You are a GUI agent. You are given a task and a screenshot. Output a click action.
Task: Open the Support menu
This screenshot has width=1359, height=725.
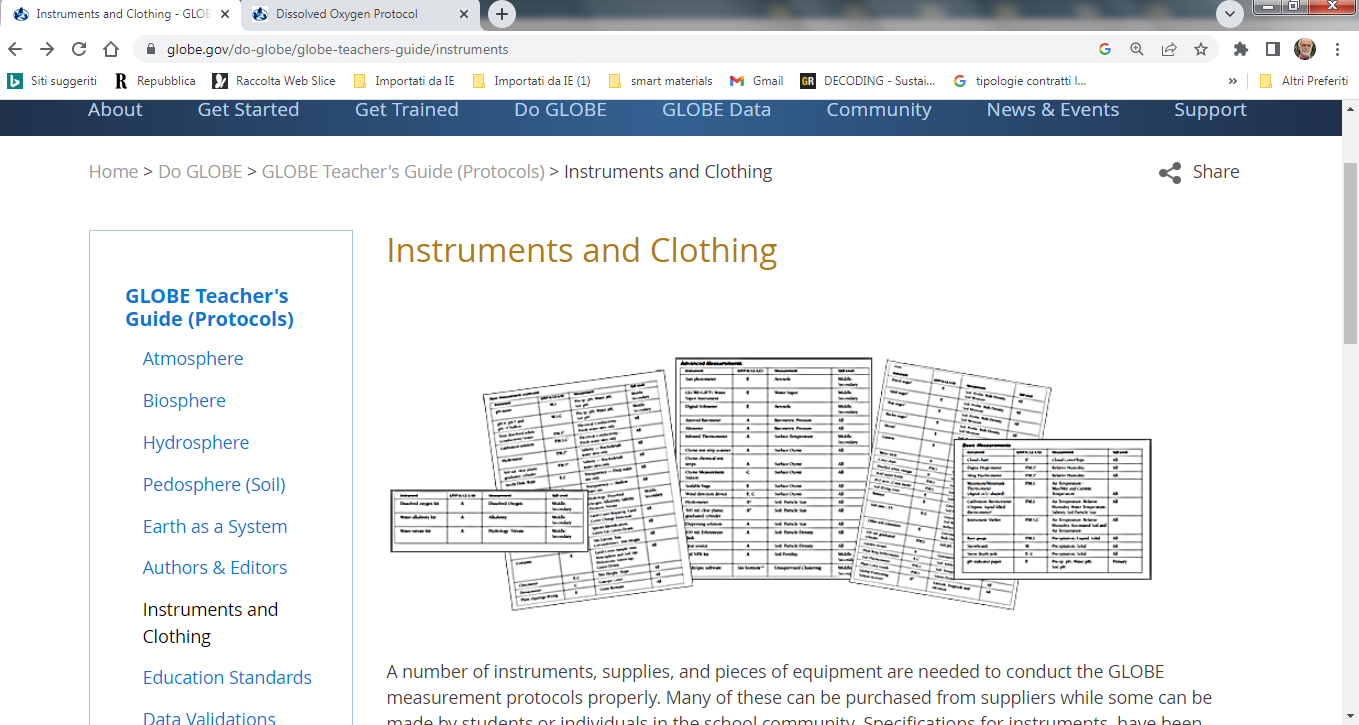[1210, 110]
